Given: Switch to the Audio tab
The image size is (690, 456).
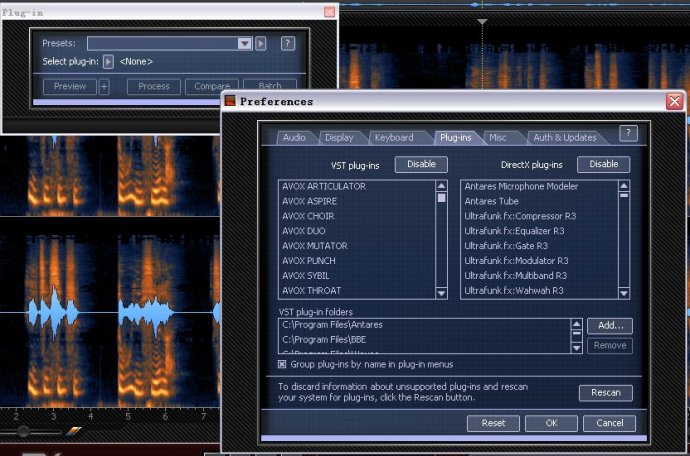Looking at the screenshot, I should click(x=294, y=138).
